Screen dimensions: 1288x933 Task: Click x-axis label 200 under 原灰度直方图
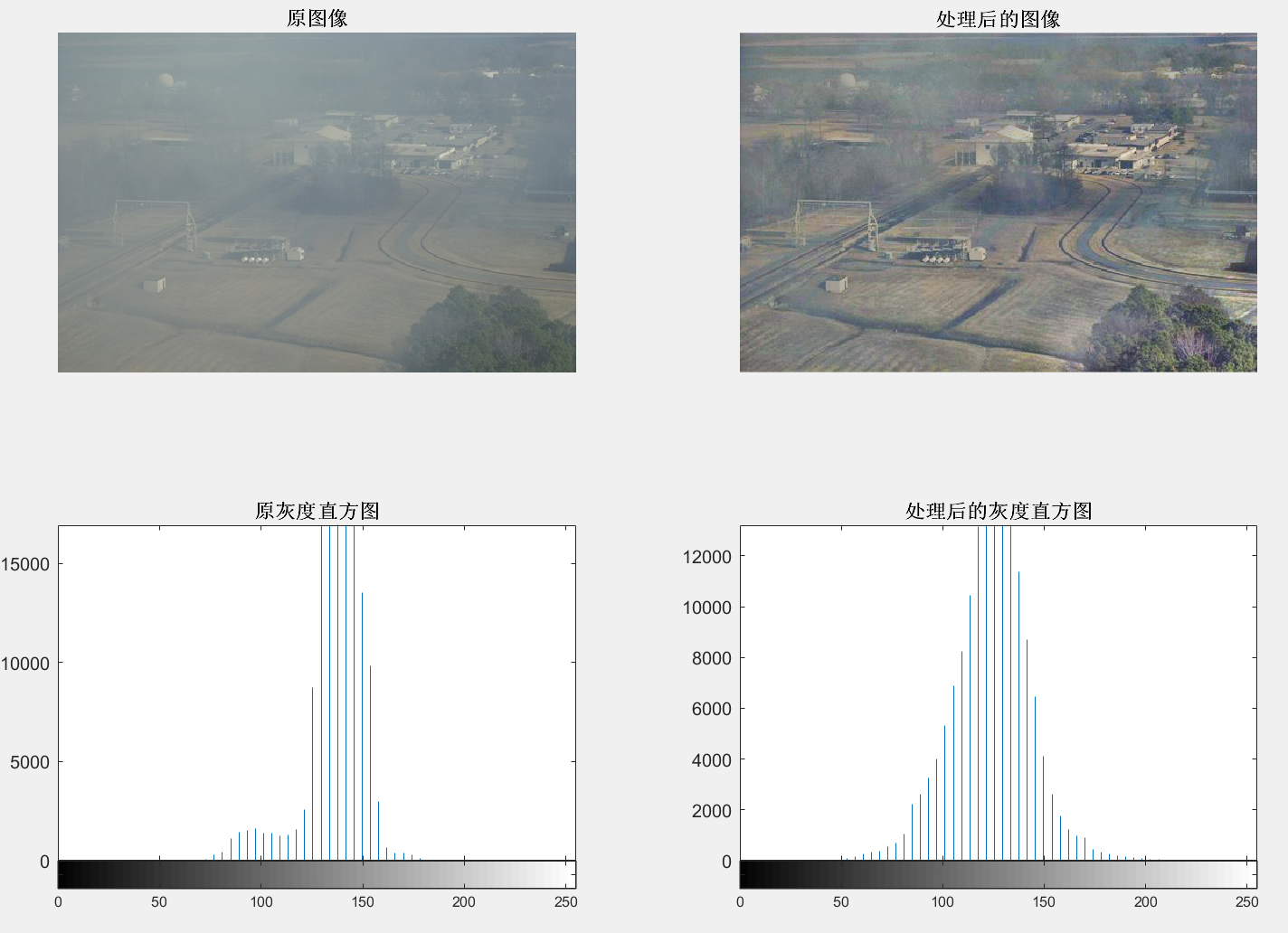[464, 901]
